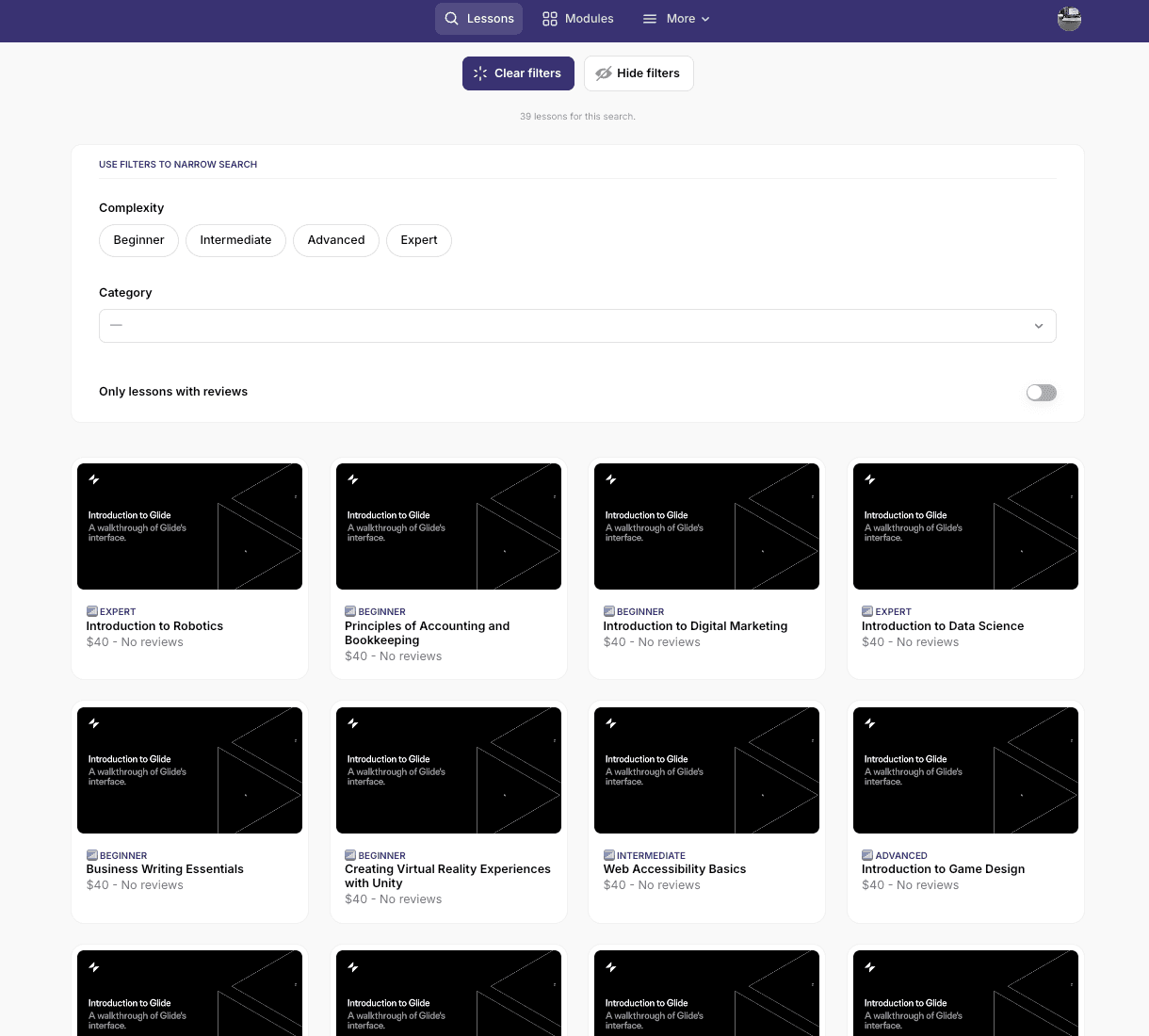This screenshot has height=1036, width=1149.
Task: Enable the Only lessons with reviews toggle
Action: (x=1042, y=392)
